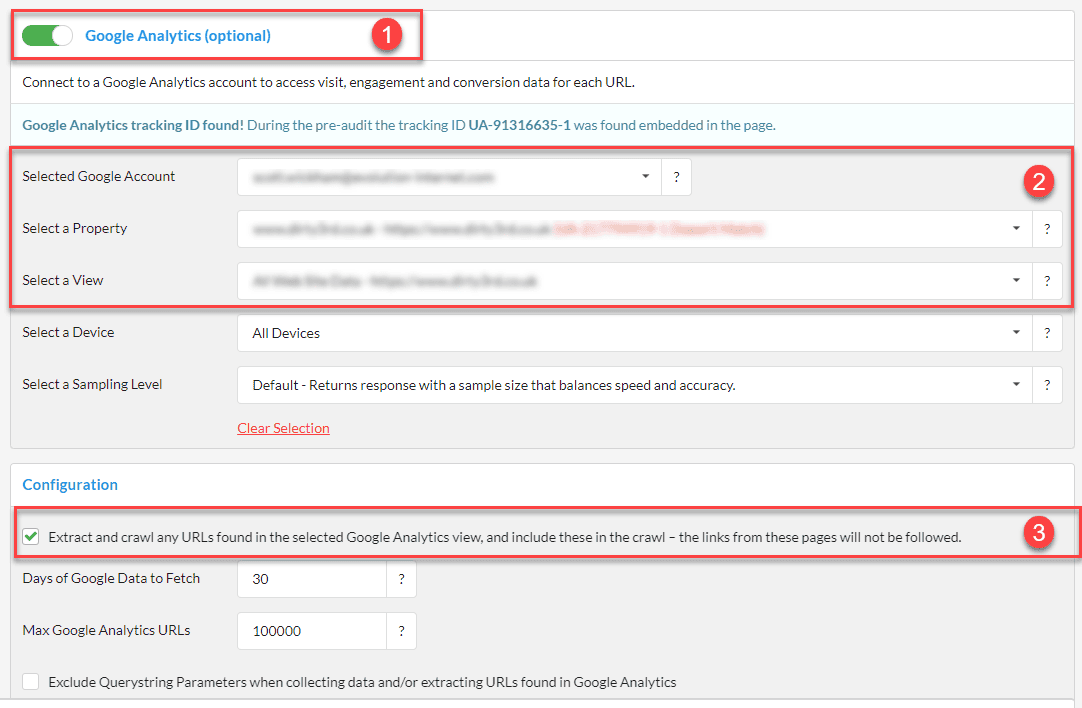Viewport: 1082px width, 708px height.
Task: Expand the Select a Property dropdown
Action: point(635,229)
